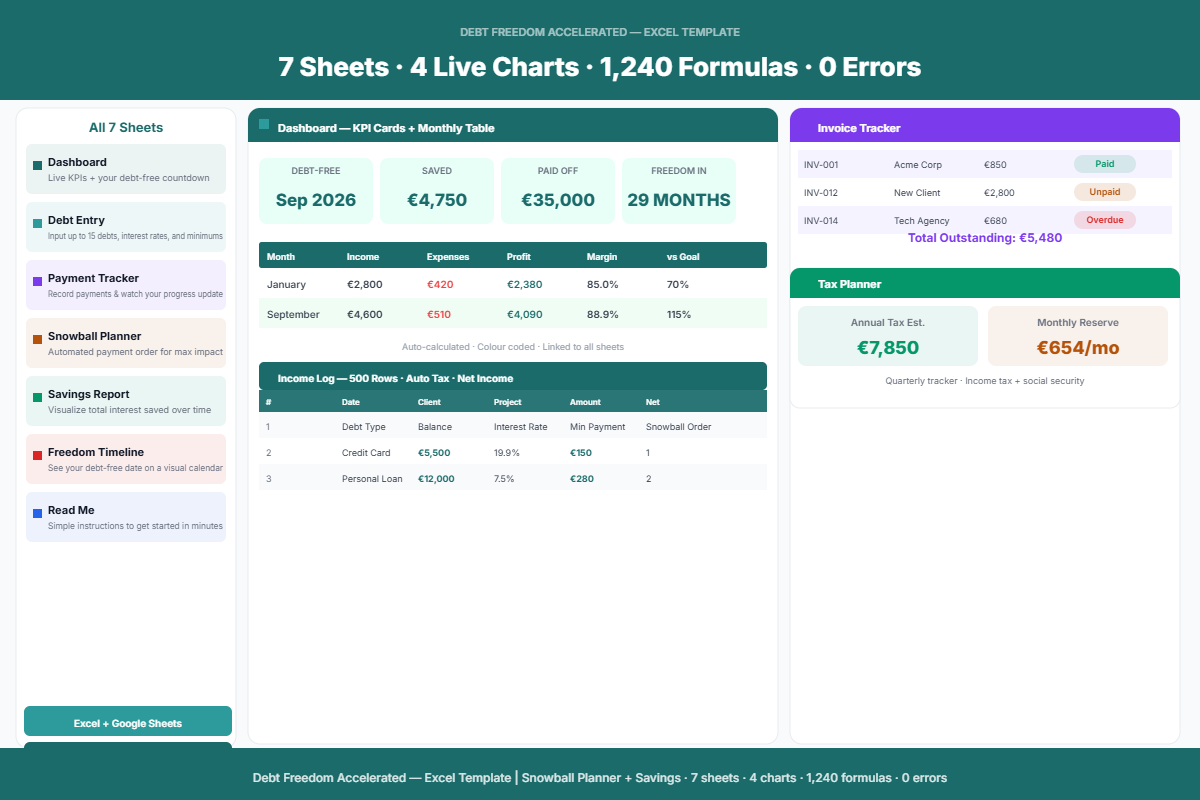1200x800 pixels.
Task: Click the 115% vs Goal progress value
Action: coord(681,313)
